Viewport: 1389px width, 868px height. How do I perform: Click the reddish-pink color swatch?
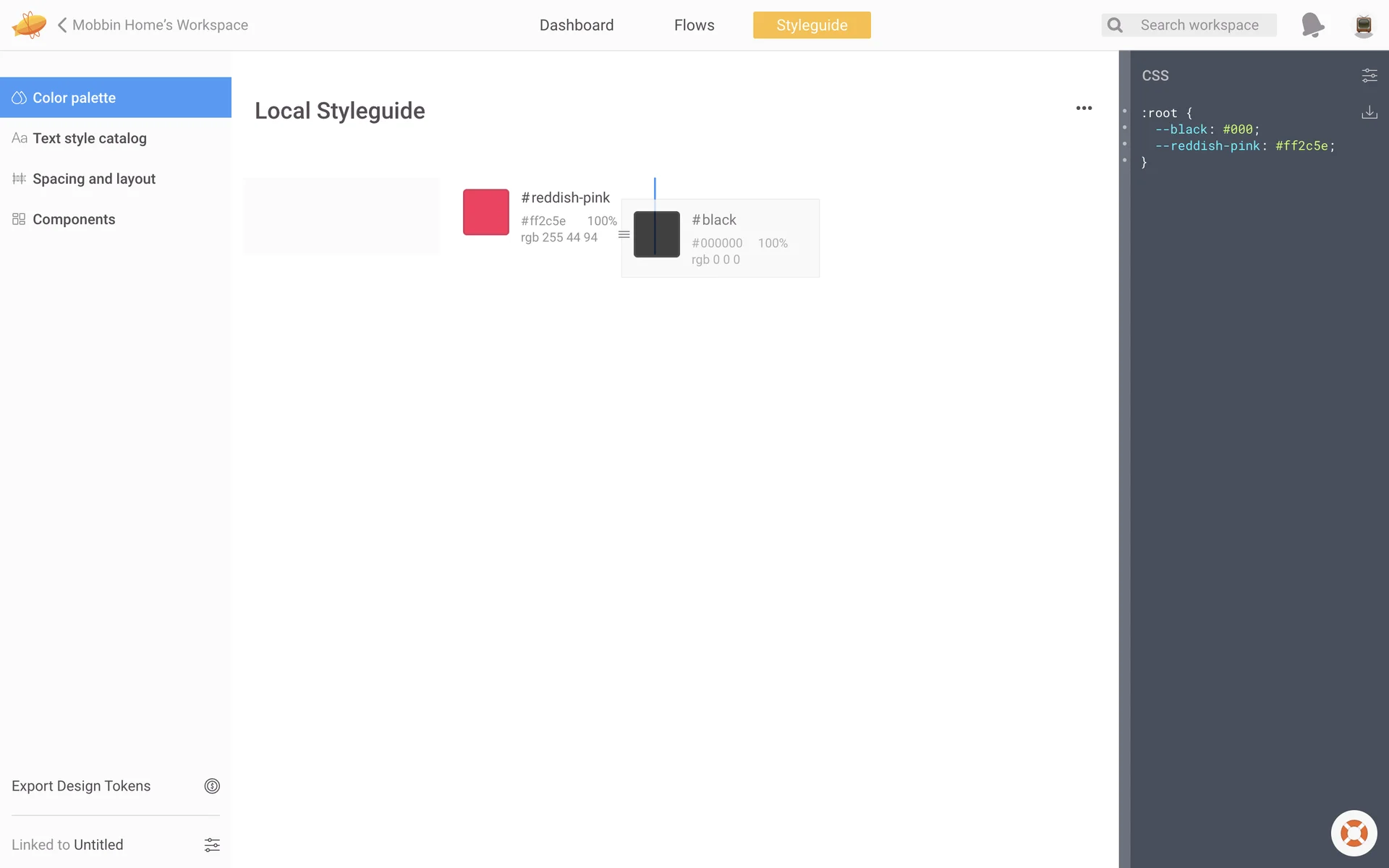click(485, 212)
